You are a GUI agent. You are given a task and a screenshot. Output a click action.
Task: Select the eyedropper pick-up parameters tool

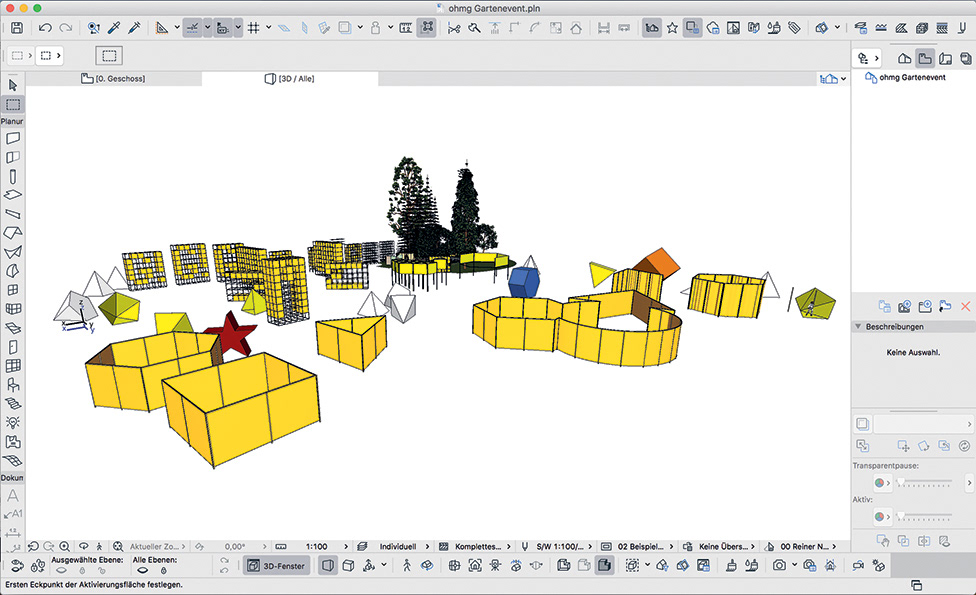pos(114,28)
